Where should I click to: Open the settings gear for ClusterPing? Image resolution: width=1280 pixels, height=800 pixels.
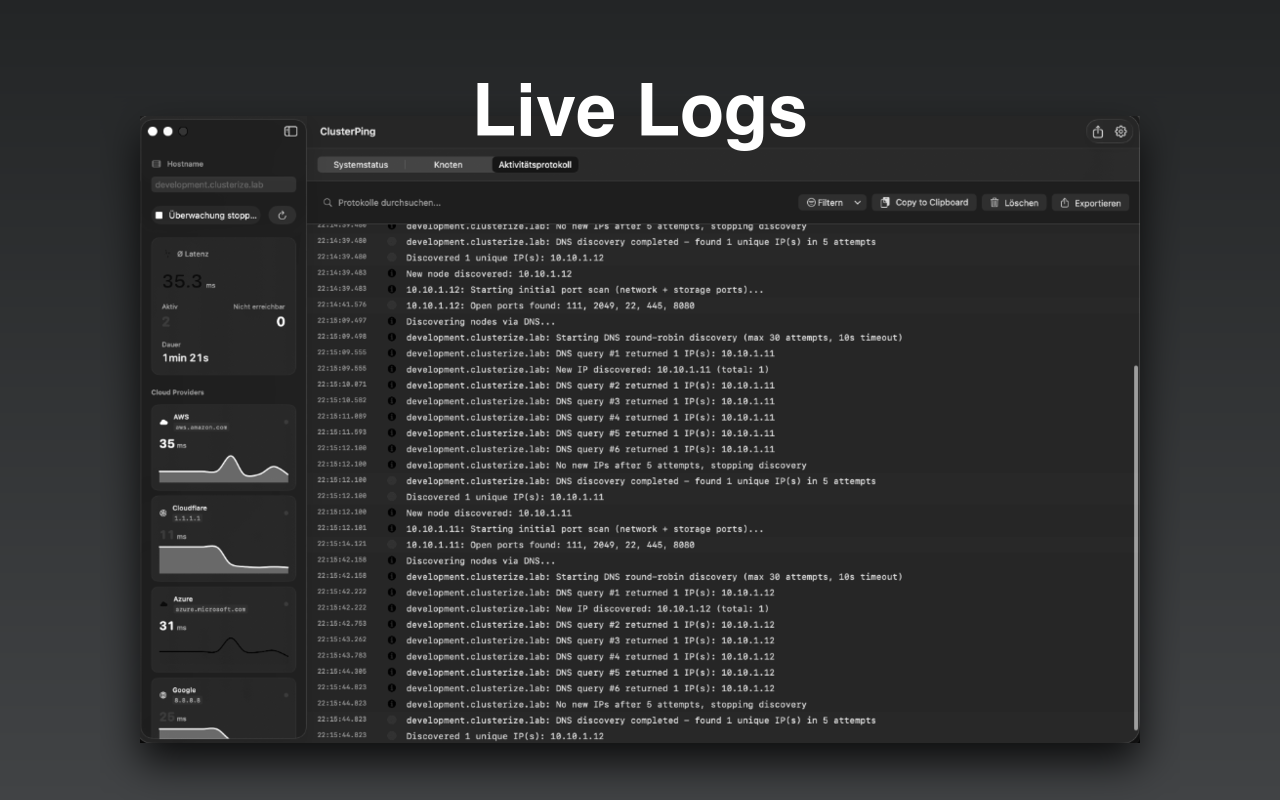(x=1120, y=131)
